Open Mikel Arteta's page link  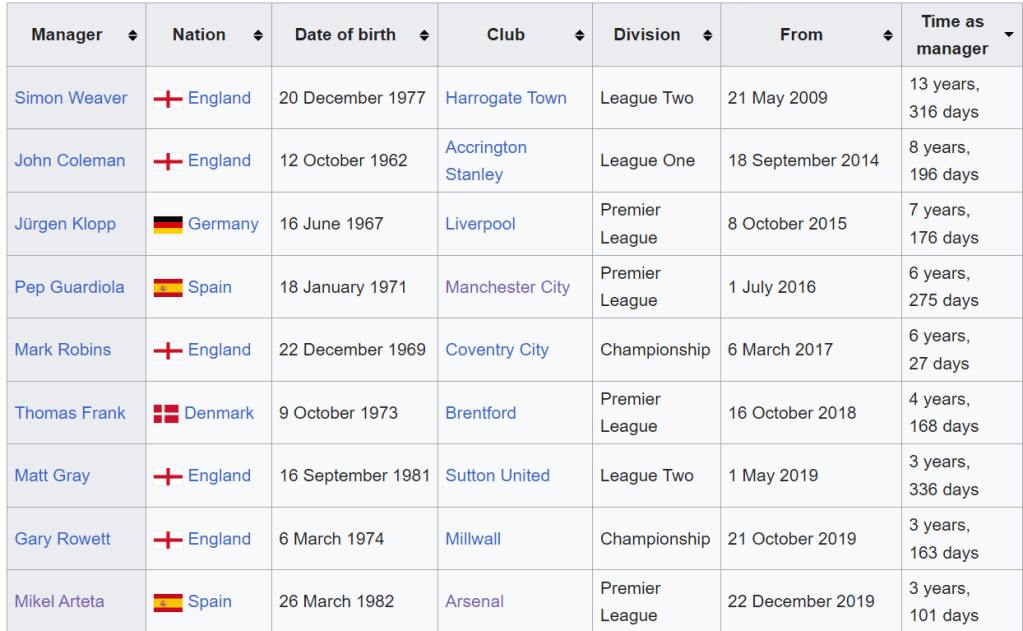(59, 601)
